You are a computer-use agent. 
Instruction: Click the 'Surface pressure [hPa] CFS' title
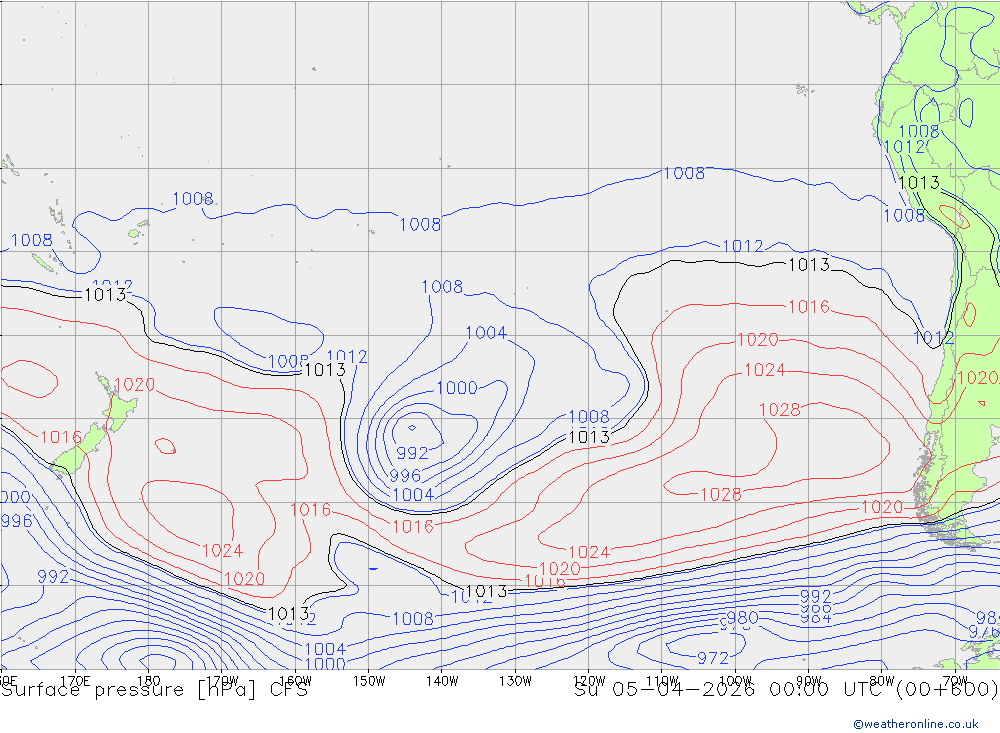point(153,690)
